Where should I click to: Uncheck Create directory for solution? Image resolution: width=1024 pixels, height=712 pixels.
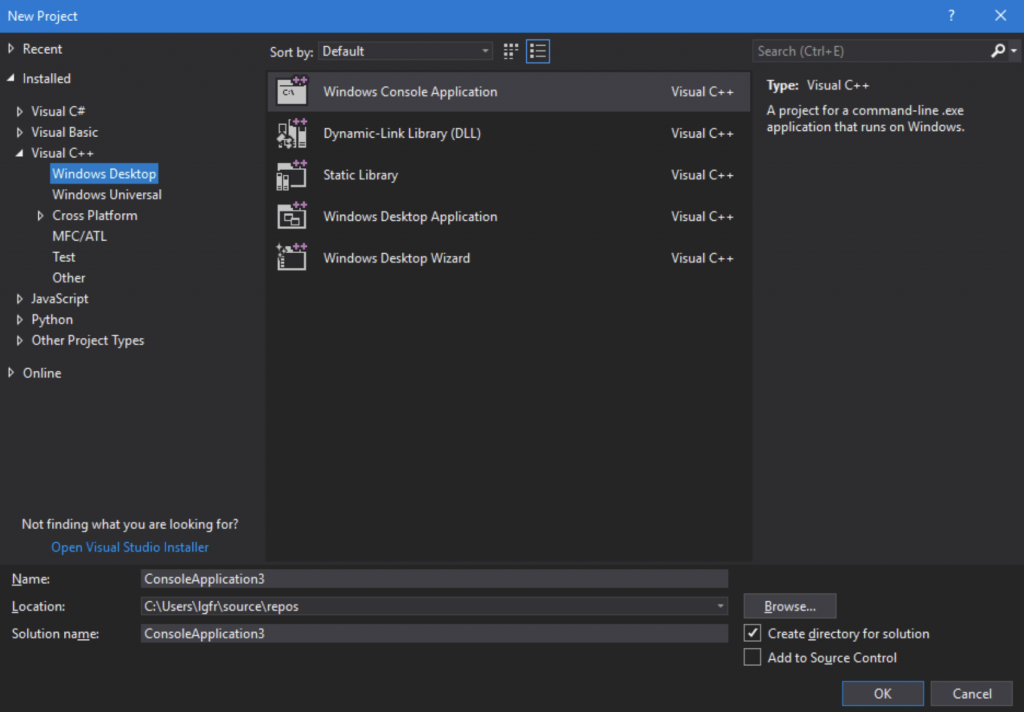click(x=753, y=633)
